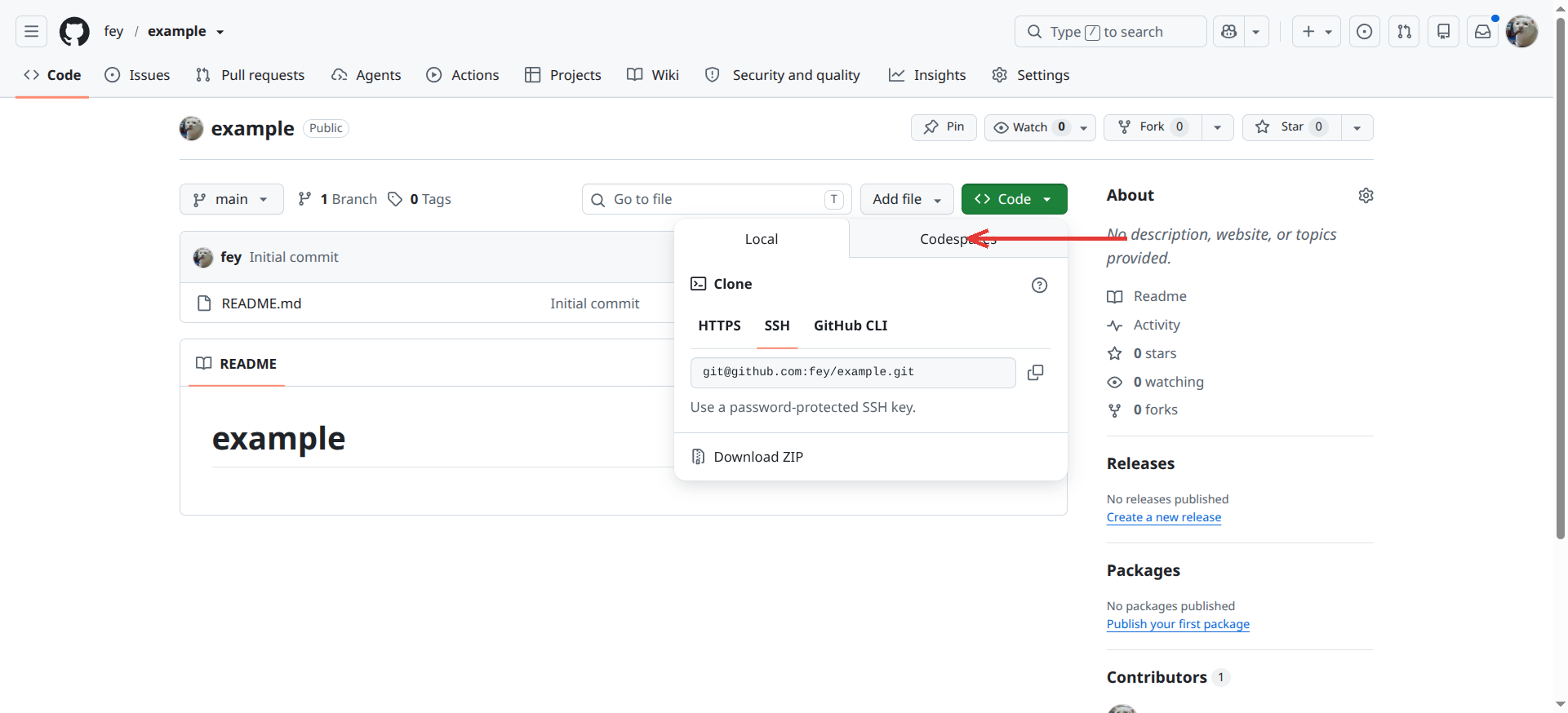Go to GitHub homepage via Octocat logo
The image size is (1568, 713).
pyautogui.click(x=74, y=32)
